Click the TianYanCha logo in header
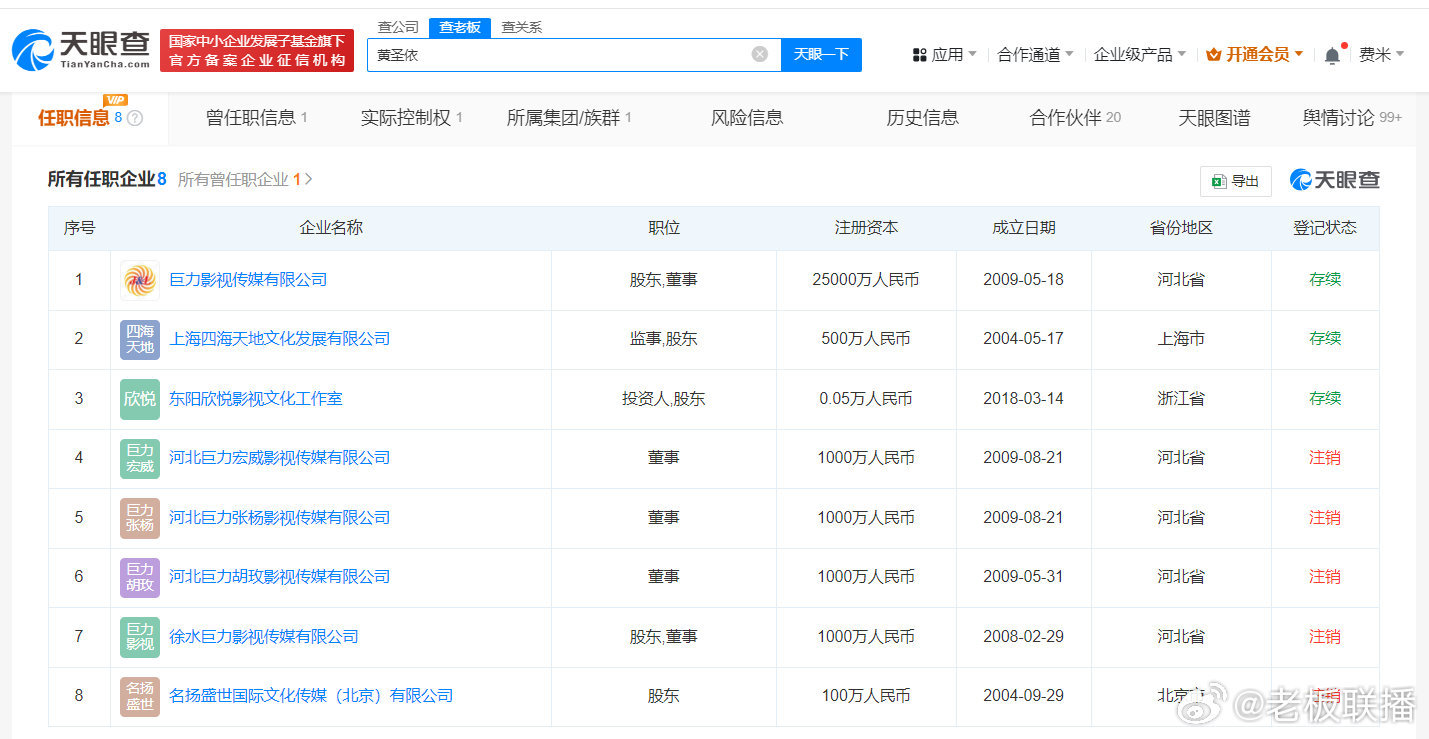This screenshot has height=739, width=1429. pos(80,50)
